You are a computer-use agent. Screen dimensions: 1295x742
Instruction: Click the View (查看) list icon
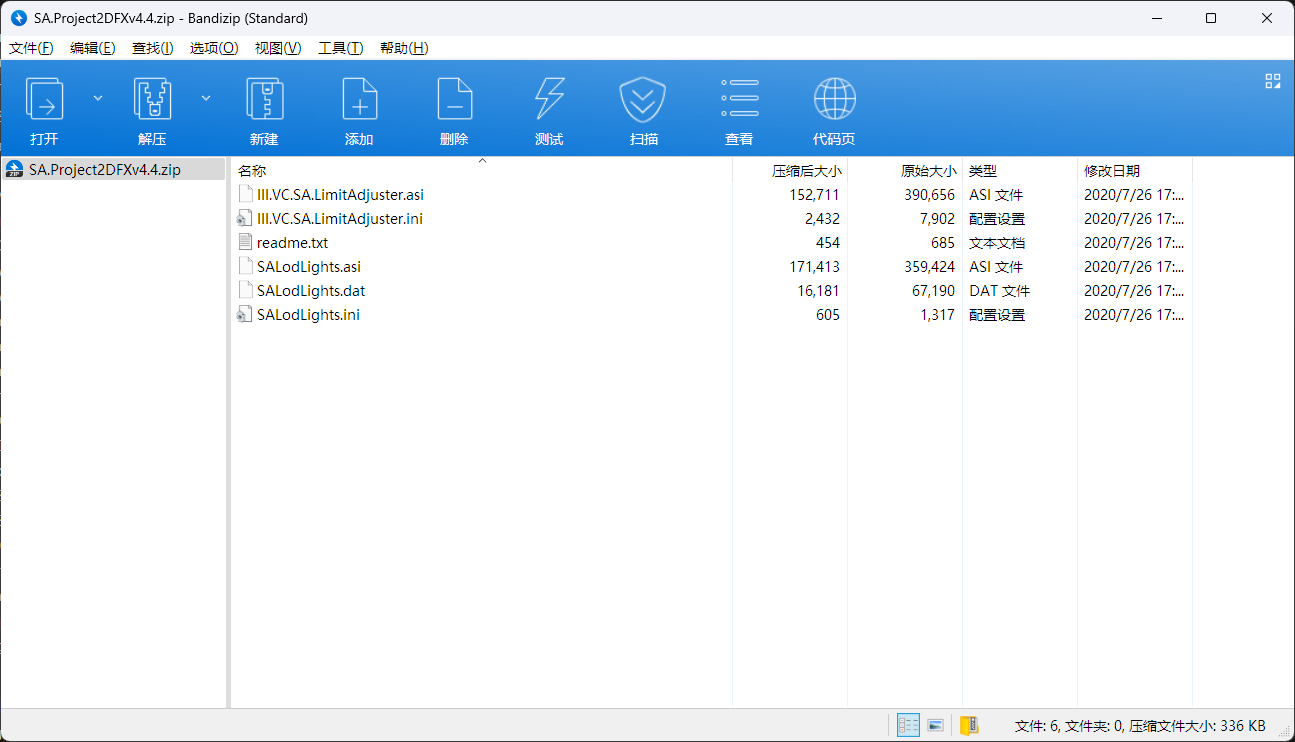coord(739,100)
